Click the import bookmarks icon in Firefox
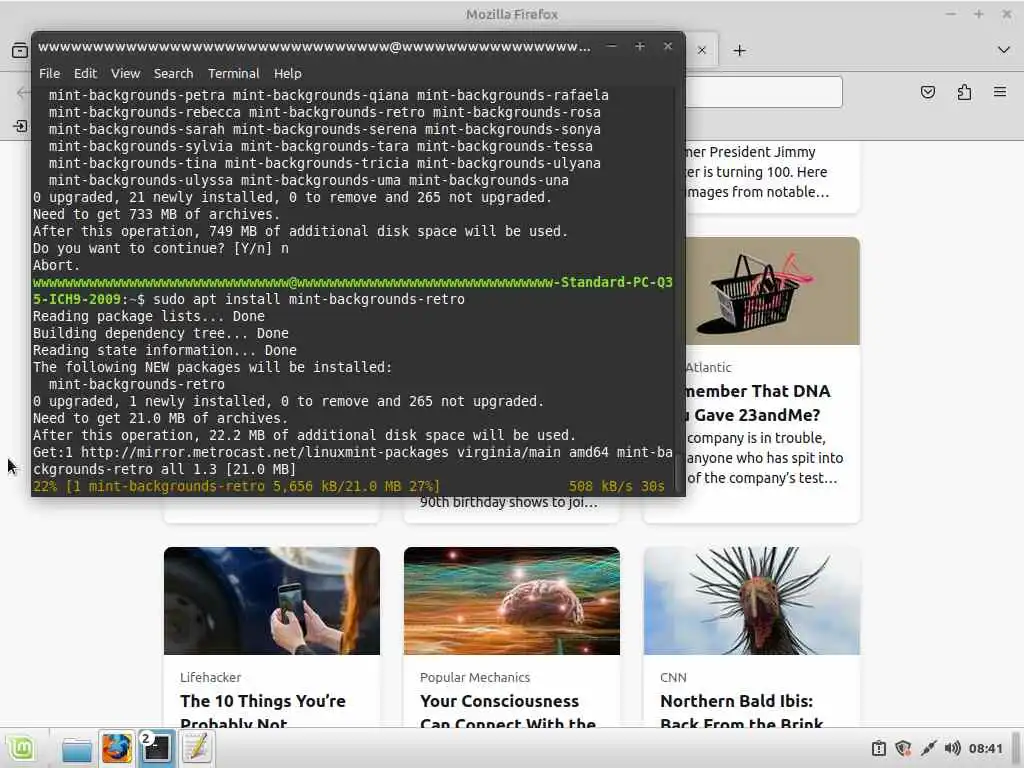 click(20, 125)
